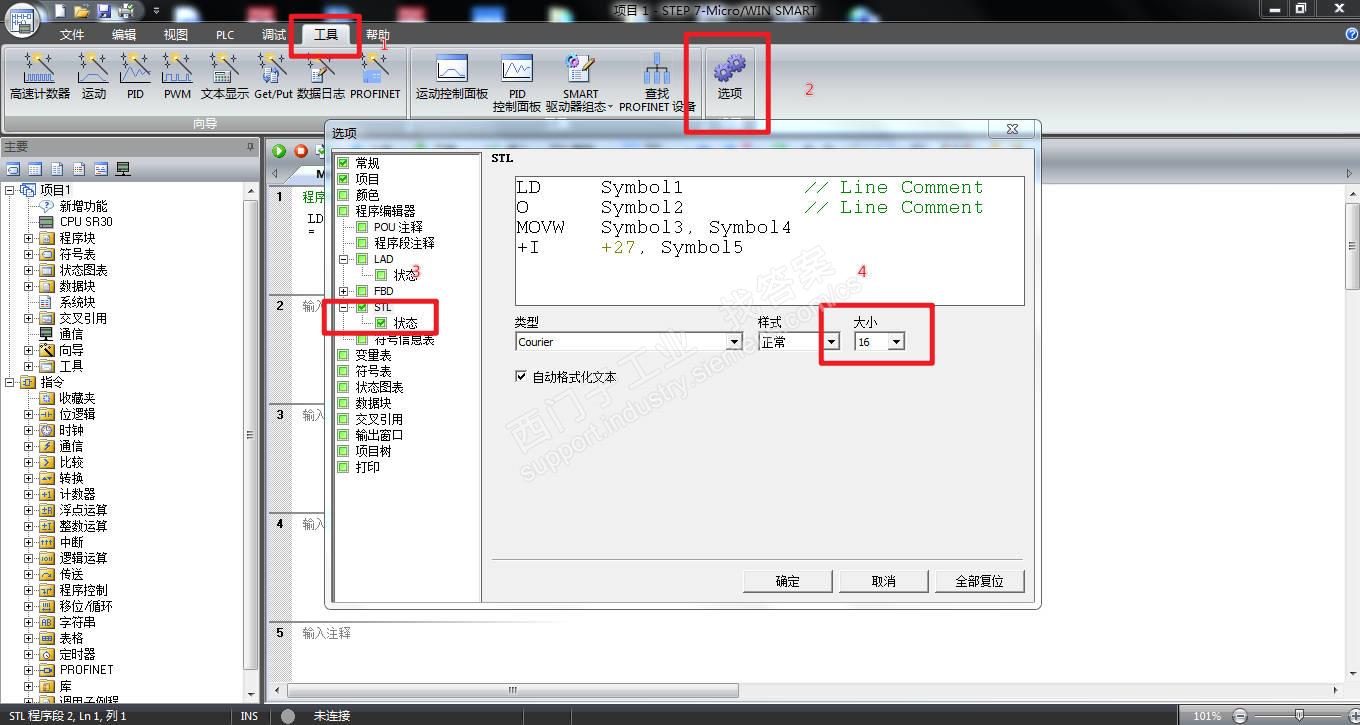Toggle the STL node checkbox in options tree
Screen dimensions: 1360x725
coord(362,307)
